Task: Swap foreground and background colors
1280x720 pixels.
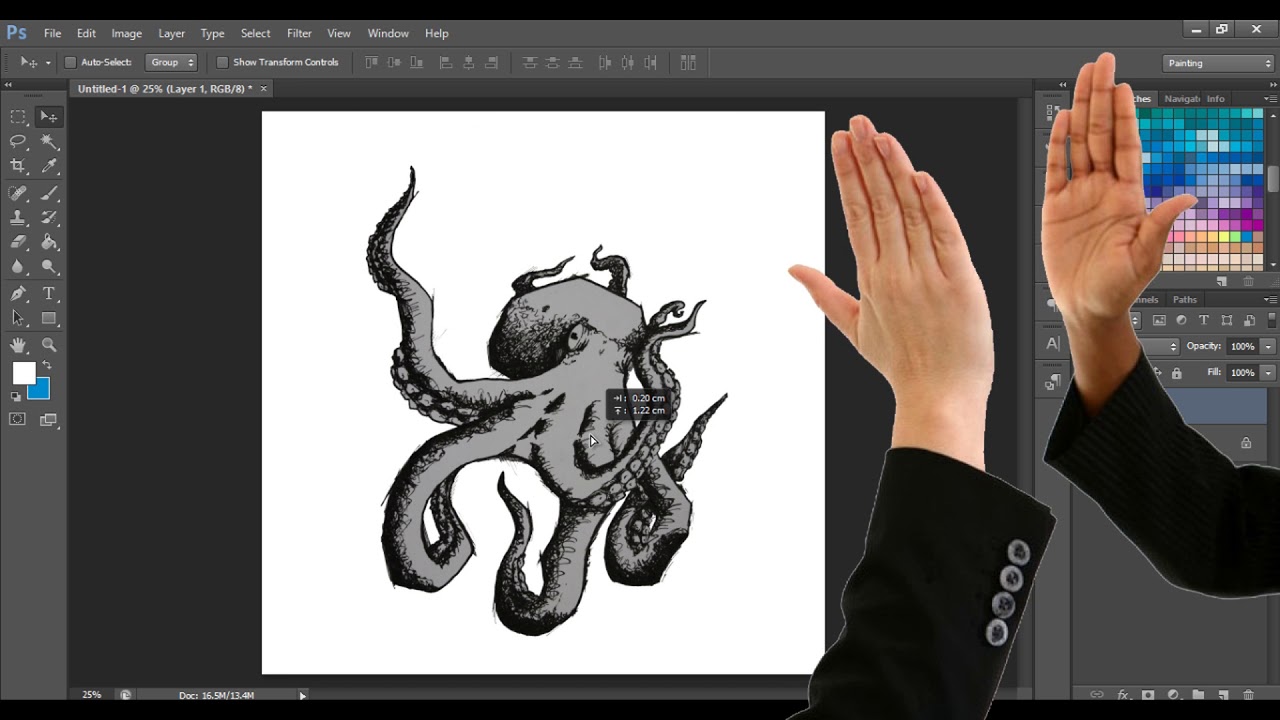Action: (46, 366)
